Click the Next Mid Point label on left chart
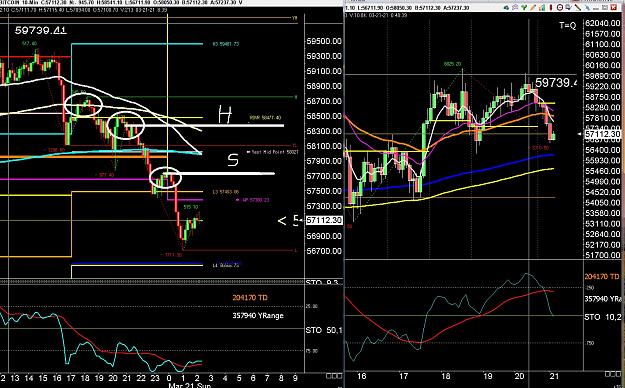 (273, 152)
